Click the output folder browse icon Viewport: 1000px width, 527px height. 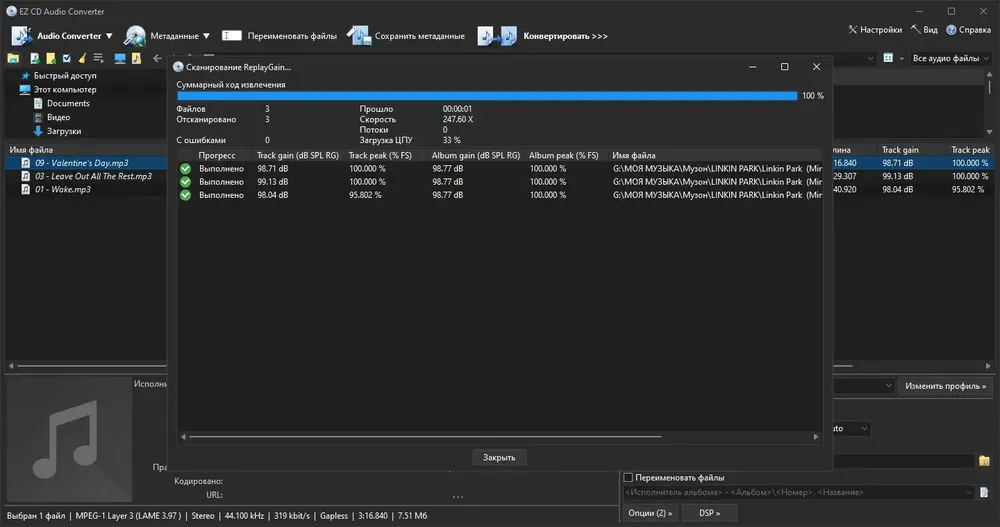point(984,460)
